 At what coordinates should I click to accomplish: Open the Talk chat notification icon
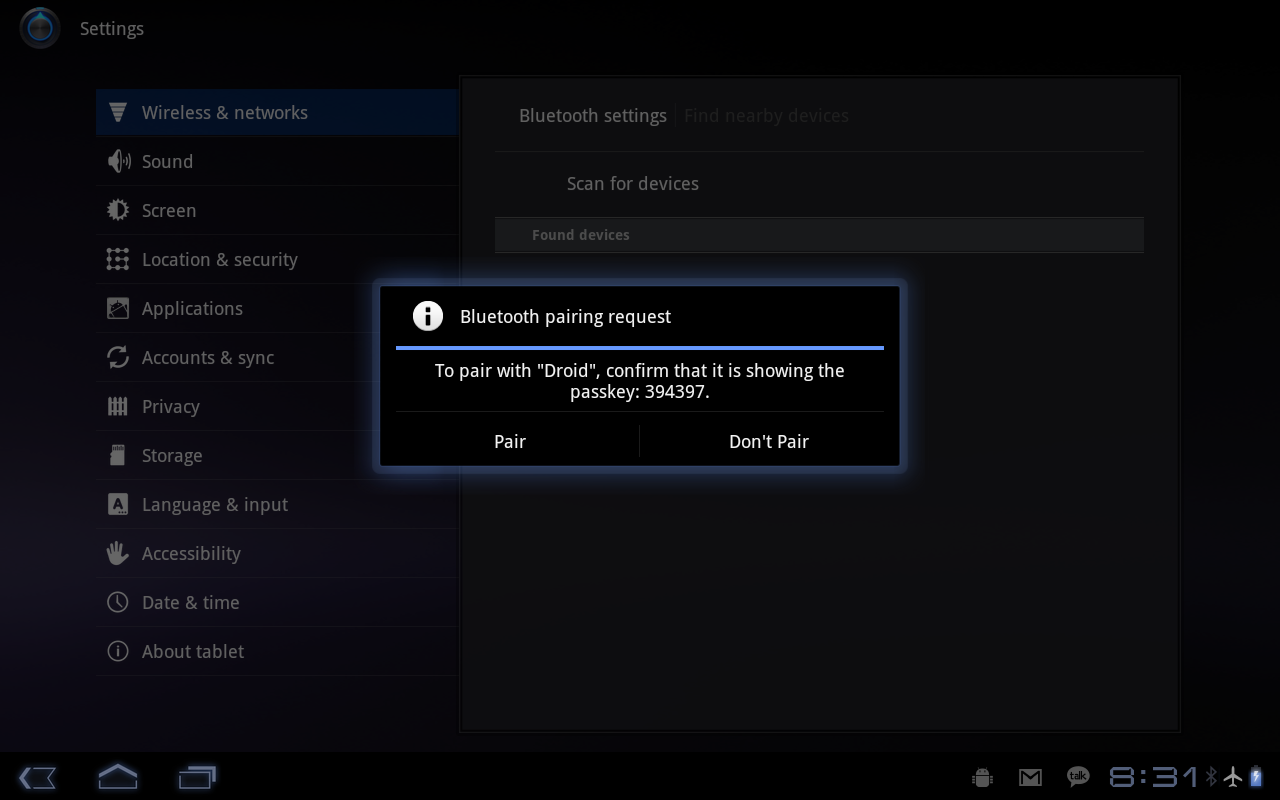pos(1078,776)
